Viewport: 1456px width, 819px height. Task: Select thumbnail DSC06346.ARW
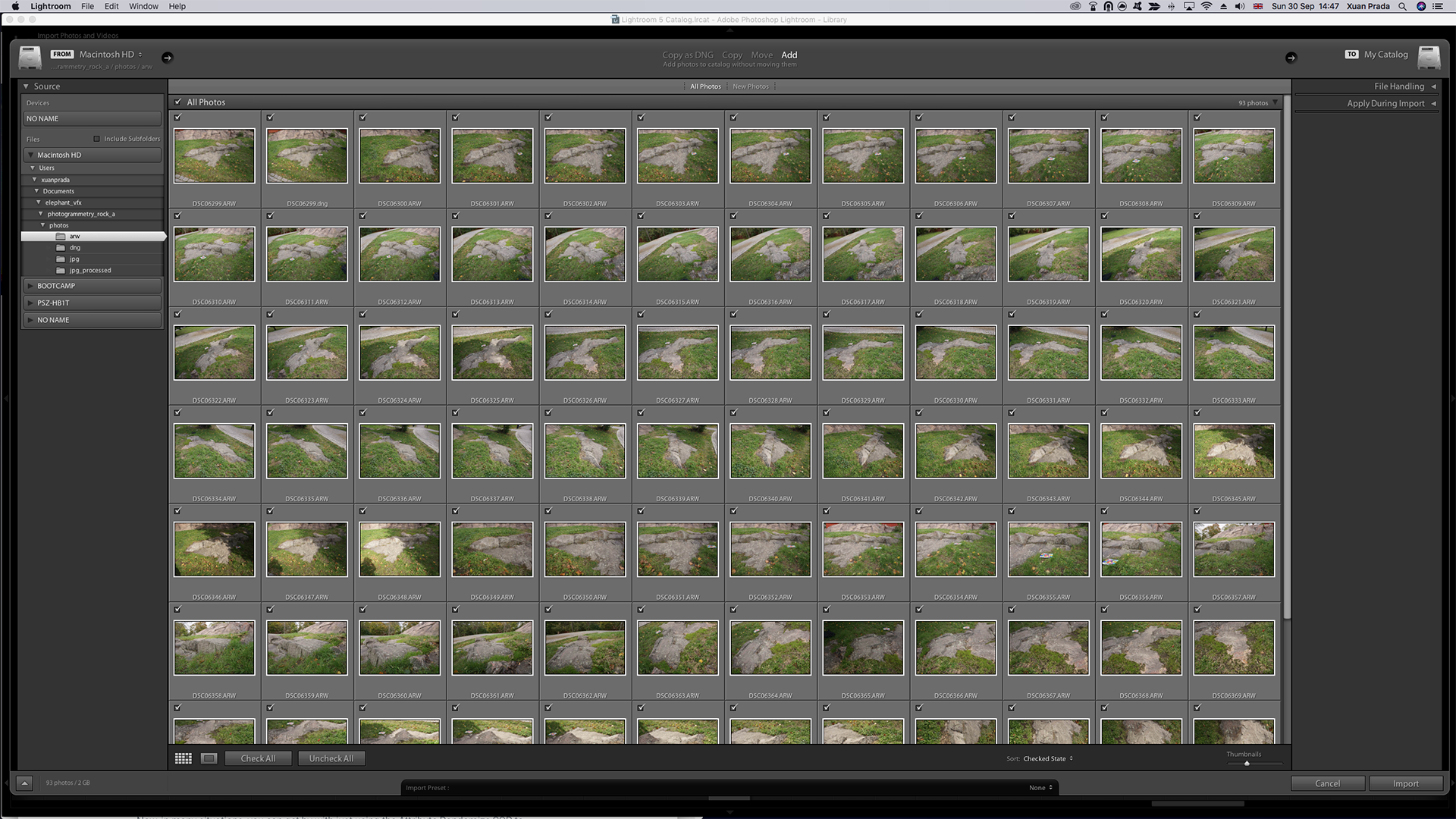215,550
